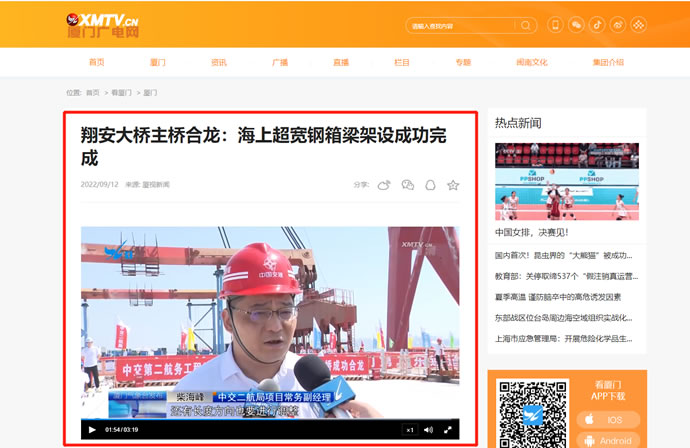Open headline 中国女排，决赛见！
Image resolution: width=690 pixels, height=448 pixels.
[x=531, y=232]
